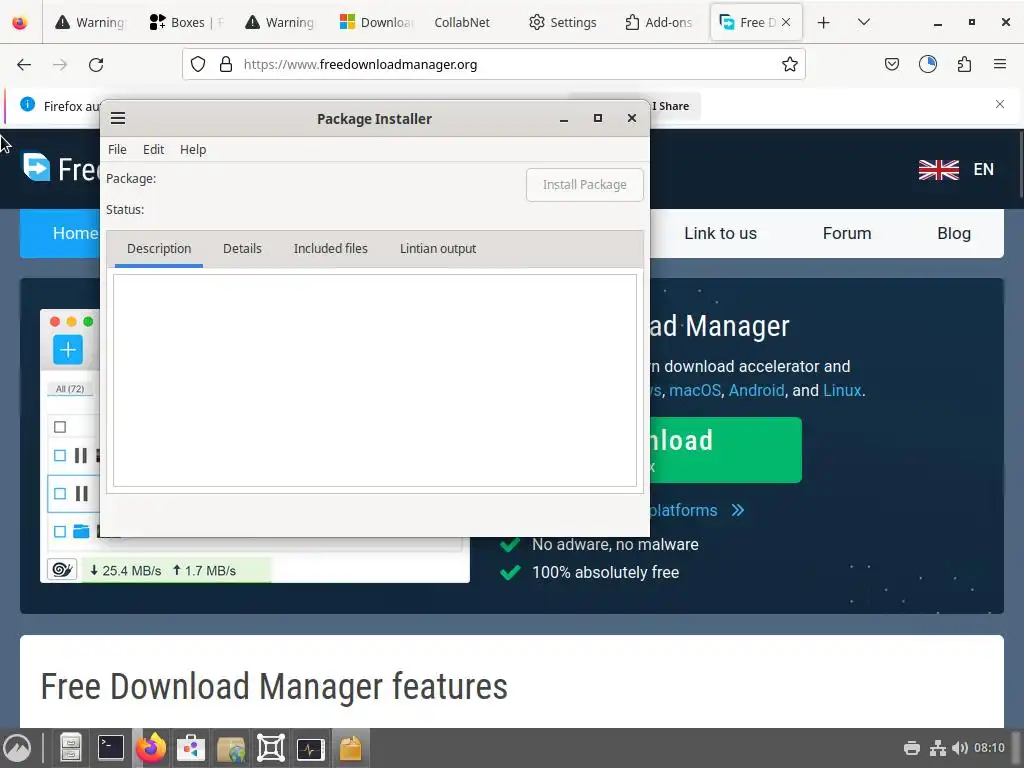This screenshot has height=768, width=1024.
Task: Switch to the Details tab
Action: click(242, 249)
